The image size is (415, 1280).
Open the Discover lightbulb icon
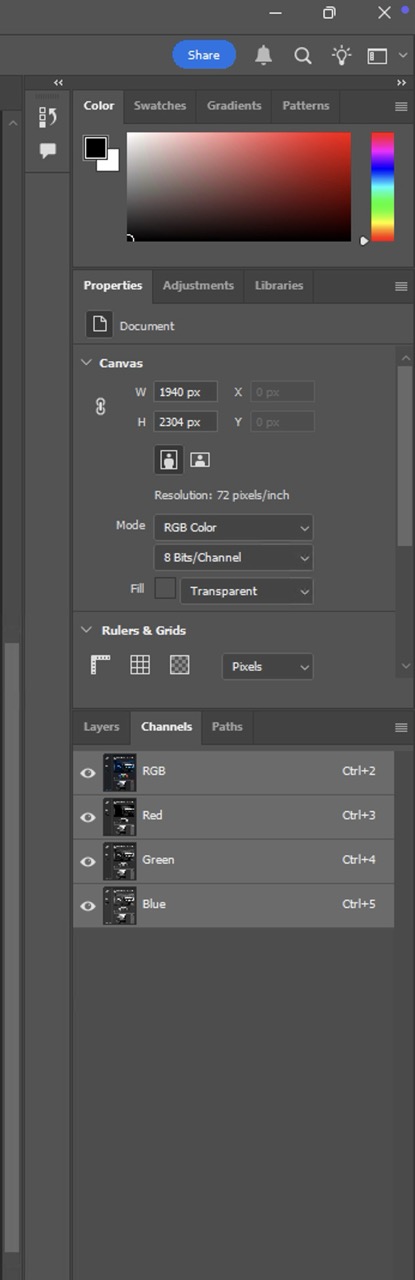(x=342, y=55)
